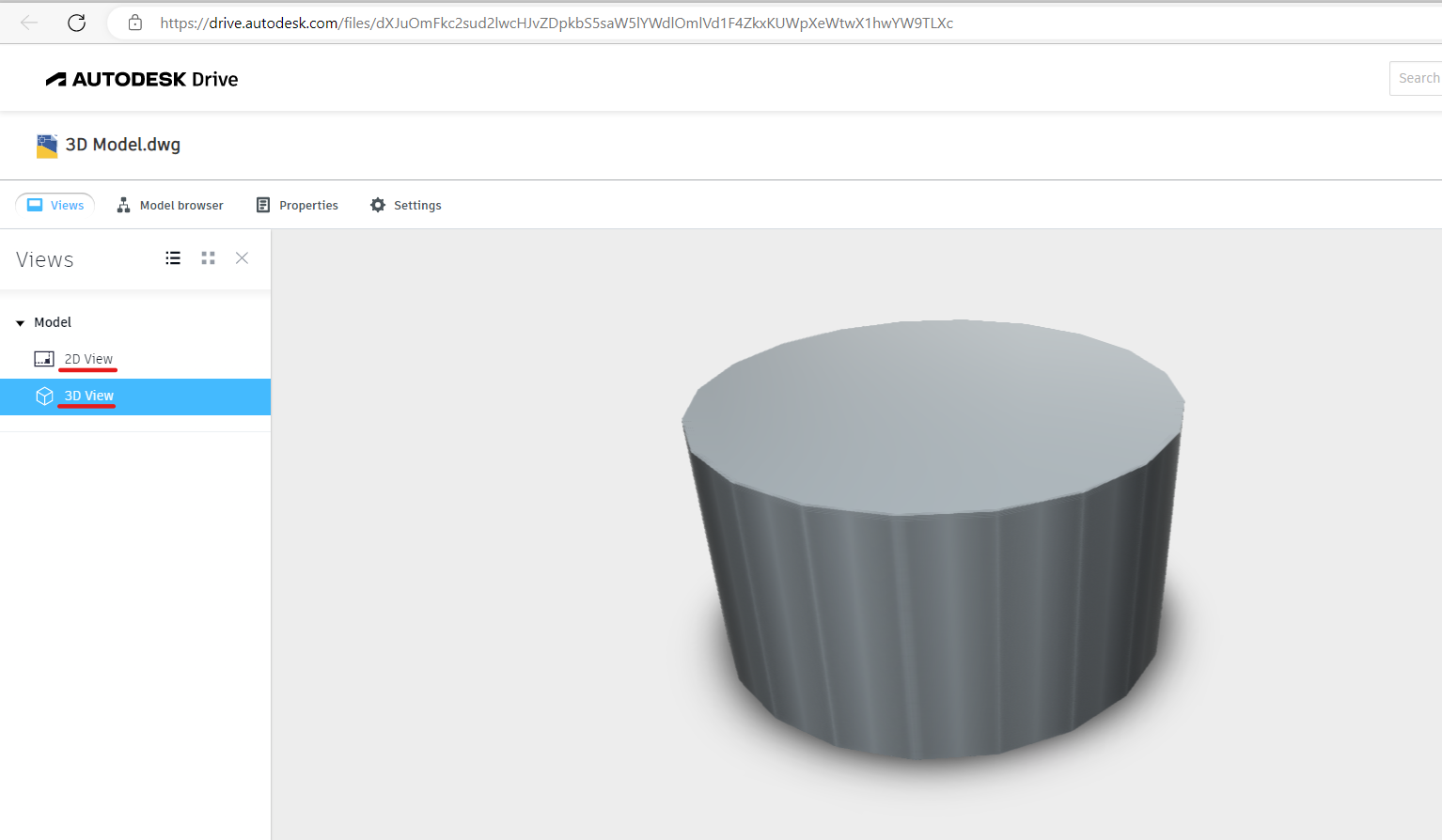Click the Autodesk Drive logo
This screenshot has width=1442, height=840.
141,78
